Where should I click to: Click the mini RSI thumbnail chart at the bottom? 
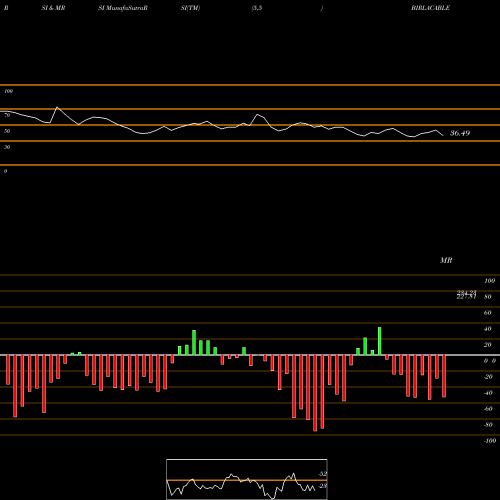pos(247,479)
